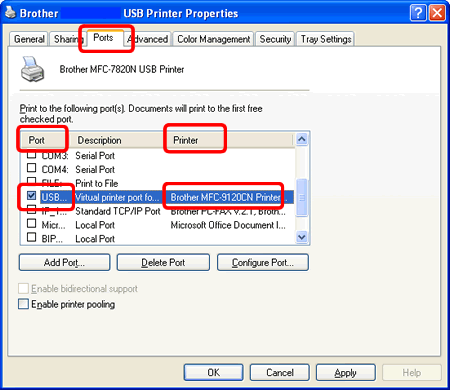
Task: Click the Cancel button
Action: pos(280,372)
